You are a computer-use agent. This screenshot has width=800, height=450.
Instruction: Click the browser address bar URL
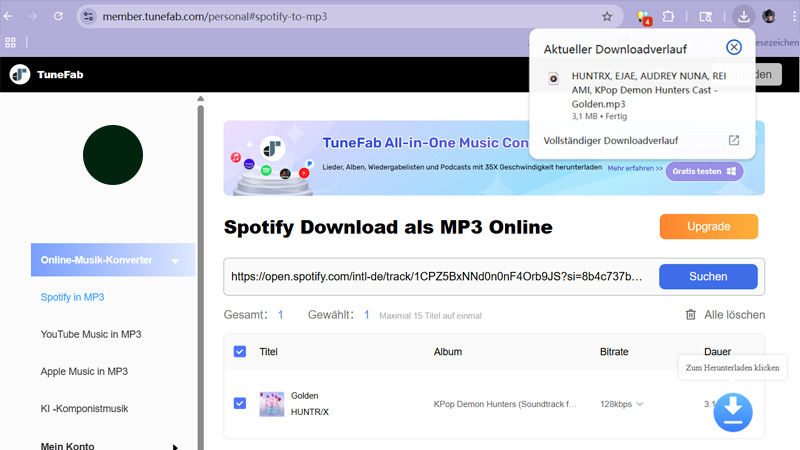(215, 16)
